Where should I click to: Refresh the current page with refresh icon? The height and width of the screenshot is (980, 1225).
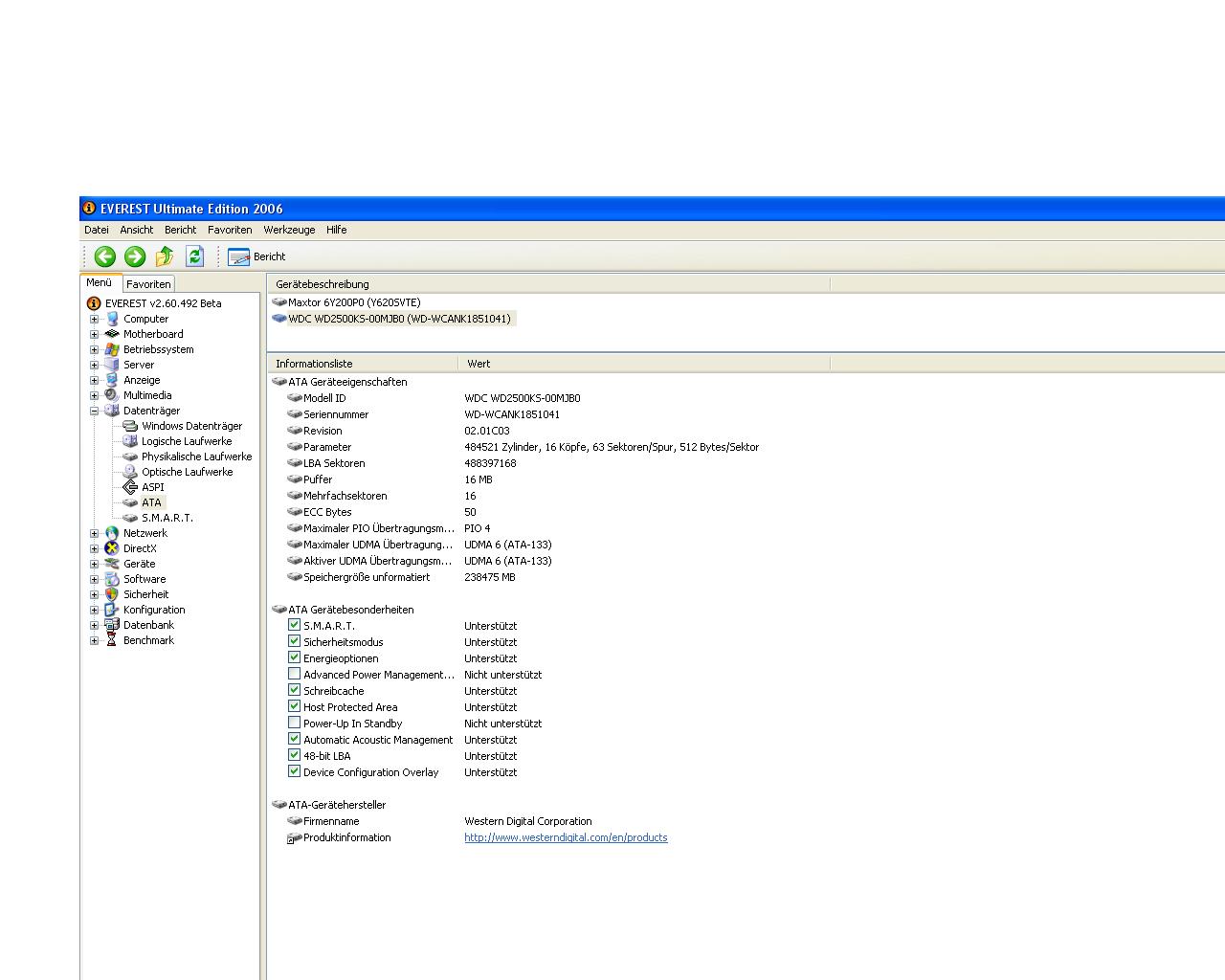(194, 256)
